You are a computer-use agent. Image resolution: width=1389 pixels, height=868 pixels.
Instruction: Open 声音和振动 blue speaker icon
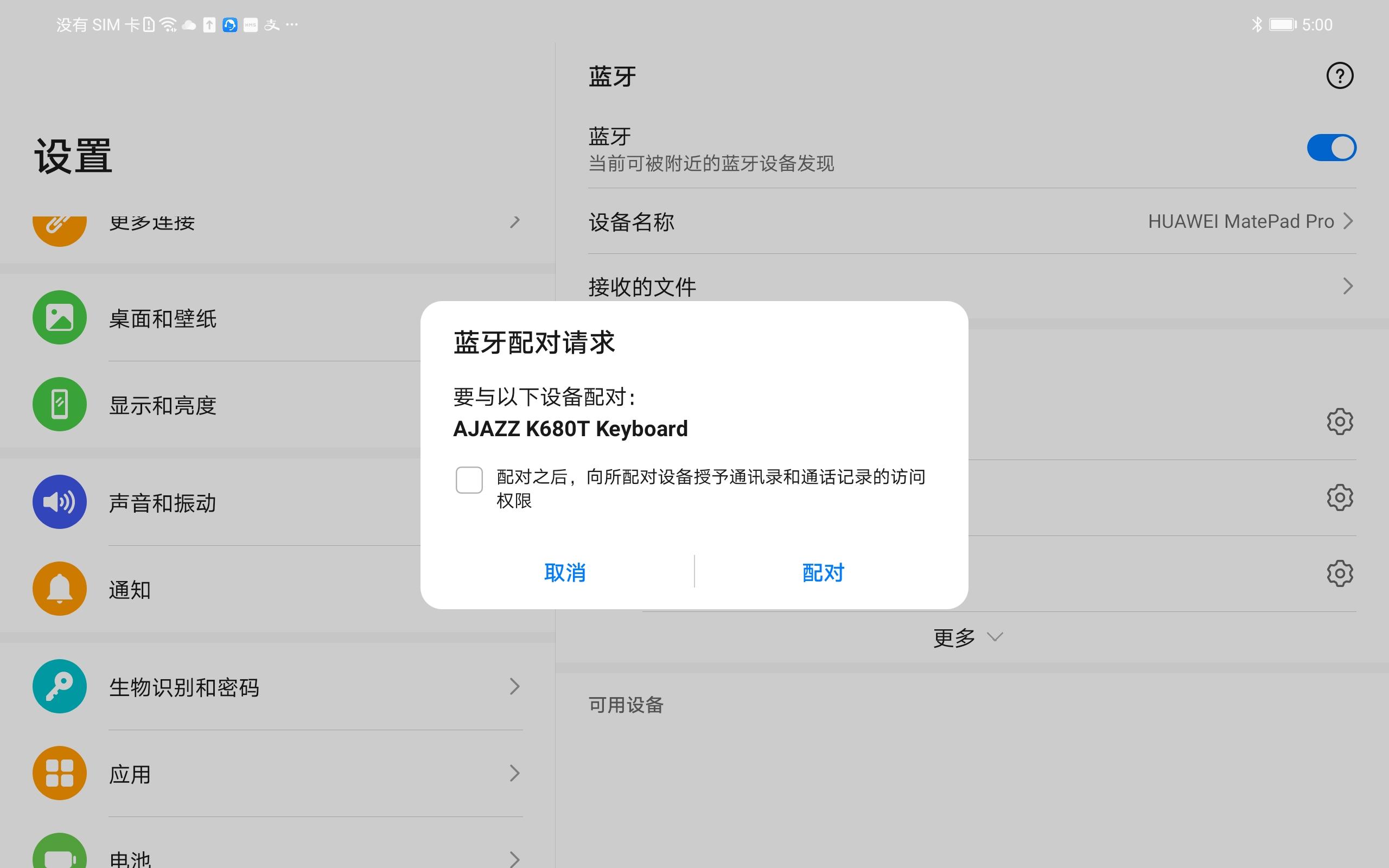60,502
